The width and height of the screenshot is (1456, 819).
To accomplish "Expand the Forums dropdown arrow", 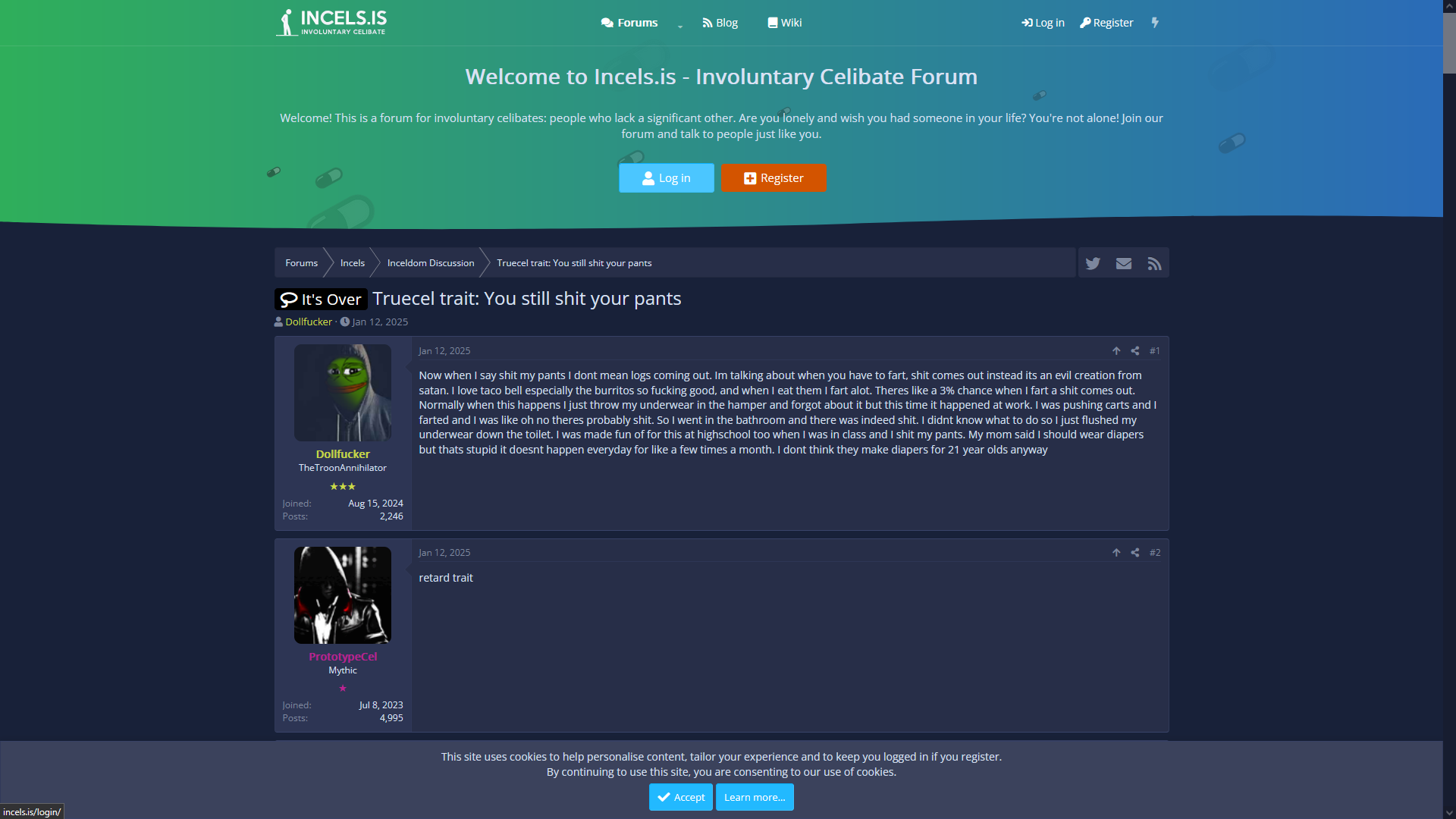I will point(680,25).
